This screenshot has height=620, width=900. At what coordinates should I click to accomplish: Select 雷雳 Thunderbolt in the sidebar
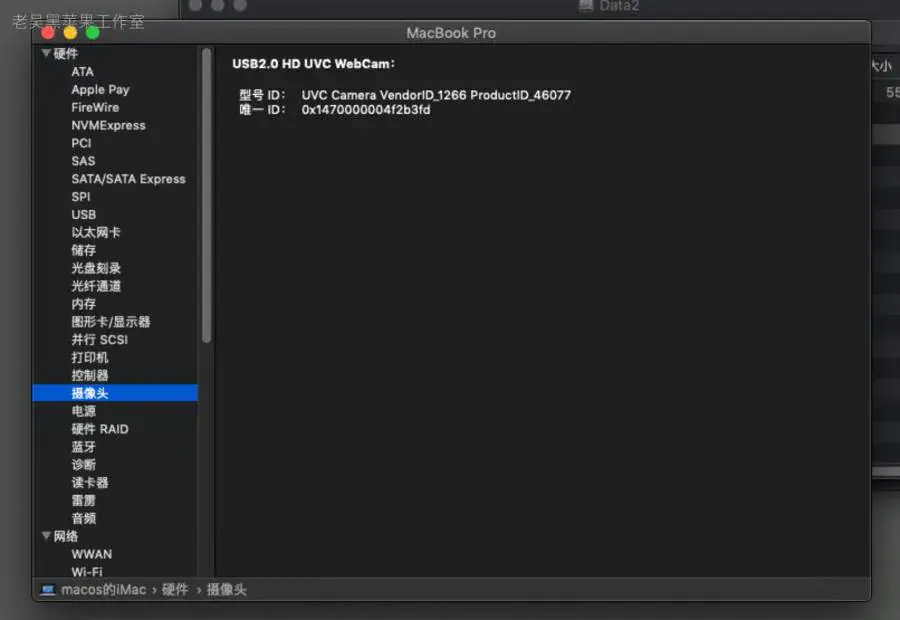pos(84,500)
